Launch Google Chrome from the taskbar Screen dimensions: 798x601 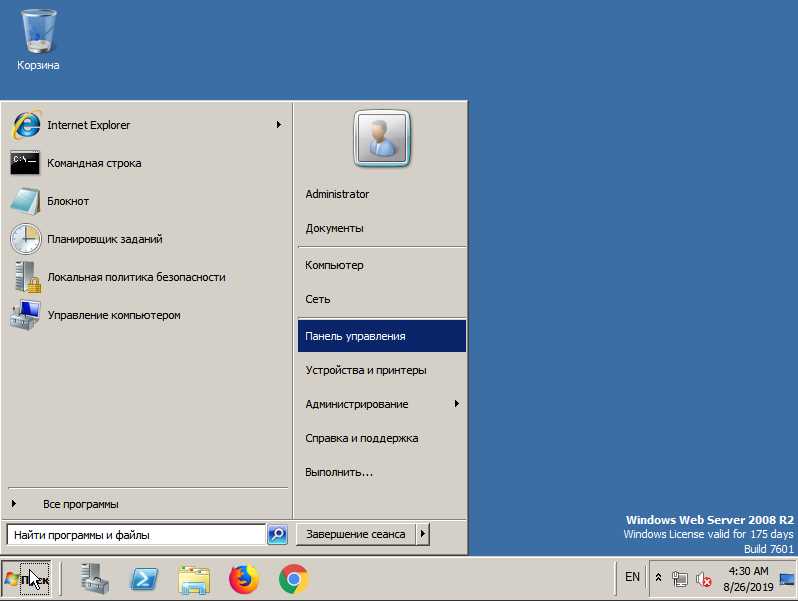pyautogui.click(x=294, y=579)
